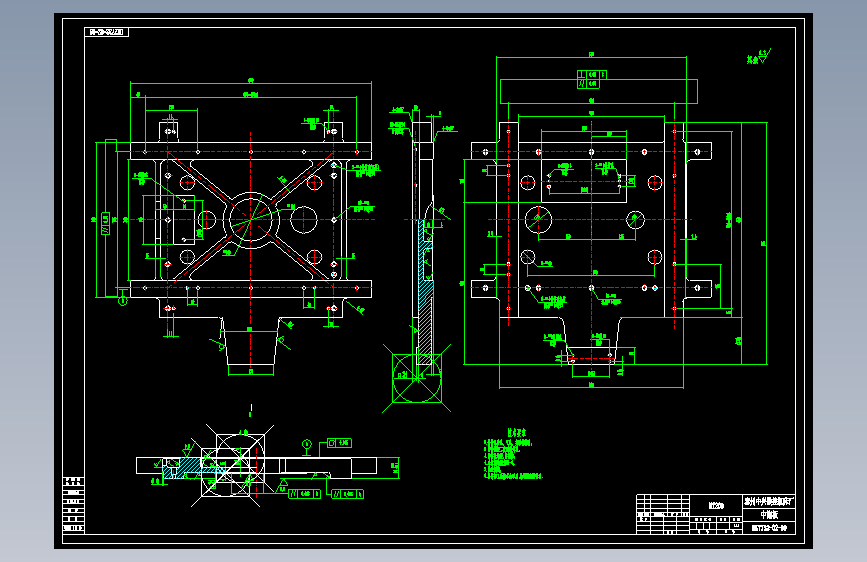Click the geometric tolerance frame atop right view
Screen dimensions: 867x562
click(592, 79)
